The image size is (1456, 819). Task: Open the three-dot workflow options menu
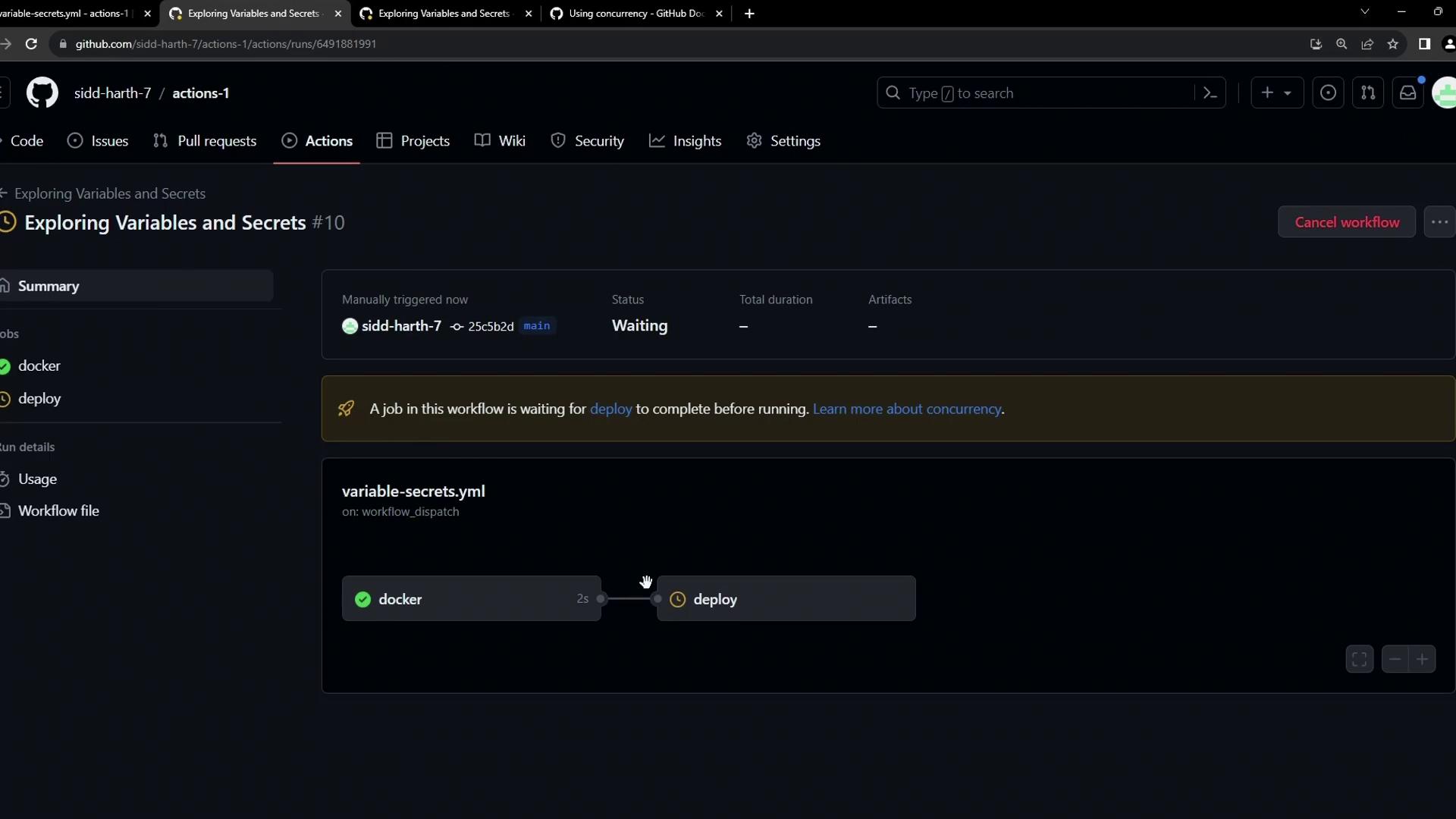pos(1439,222)
